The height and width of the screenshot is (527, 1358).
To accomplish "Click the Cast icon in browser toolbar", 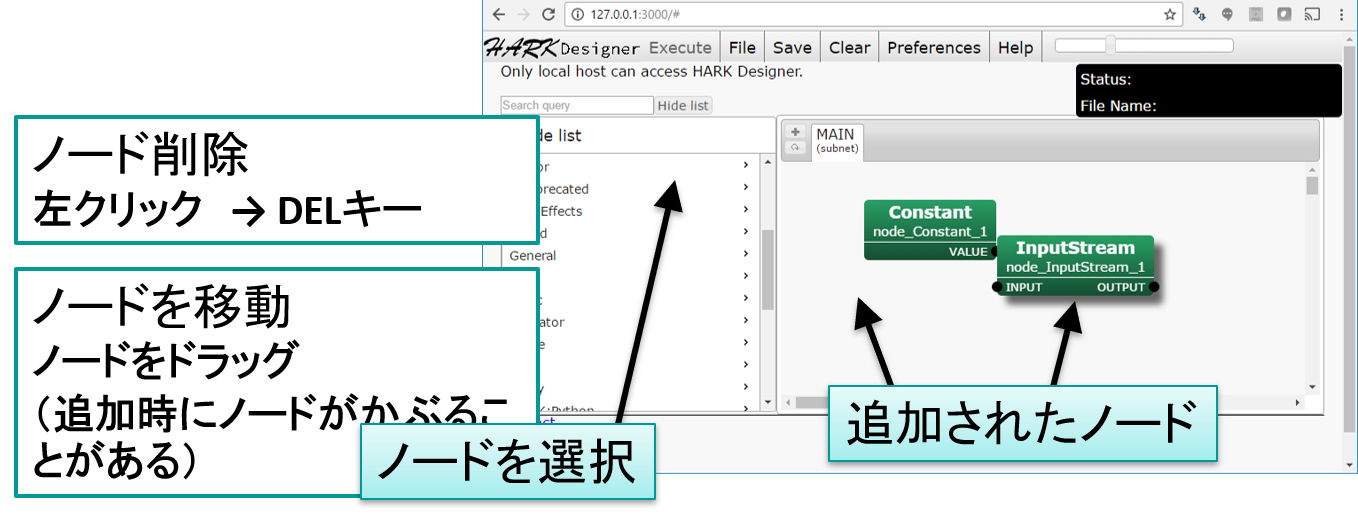I will point(1312,15).
